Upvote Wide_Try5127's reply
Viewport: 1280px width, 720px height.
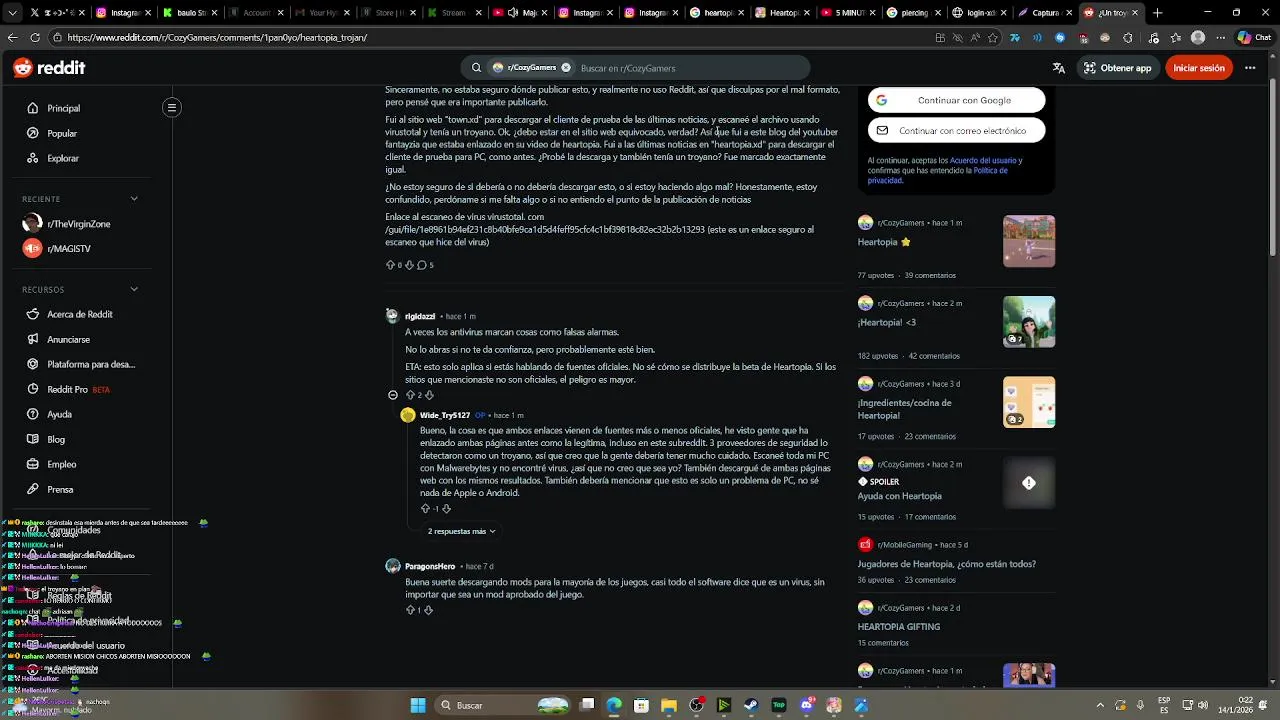click(x=425, y=509)
